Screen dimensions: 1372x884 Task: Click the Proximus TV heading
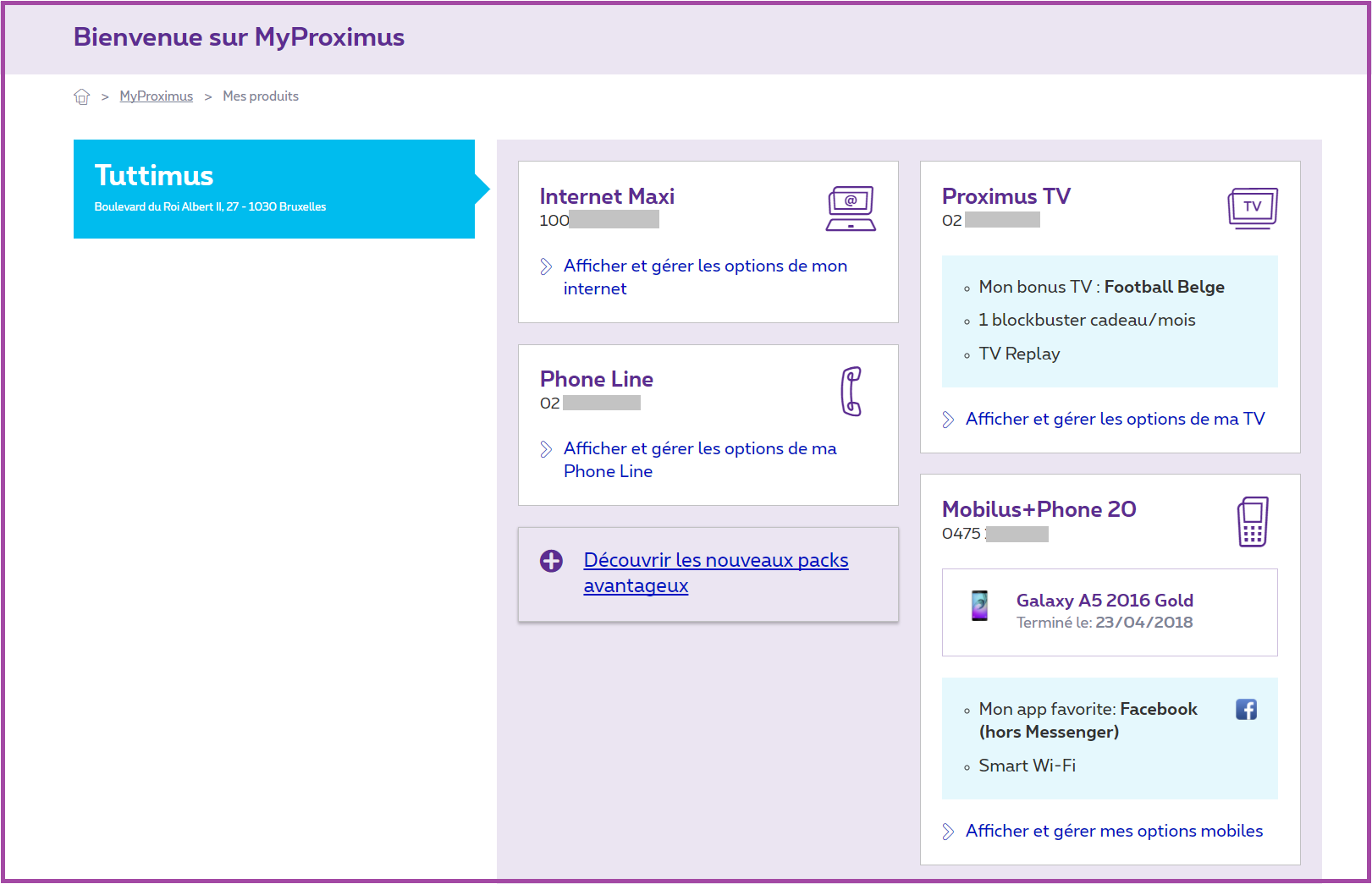click(1006, 196)
